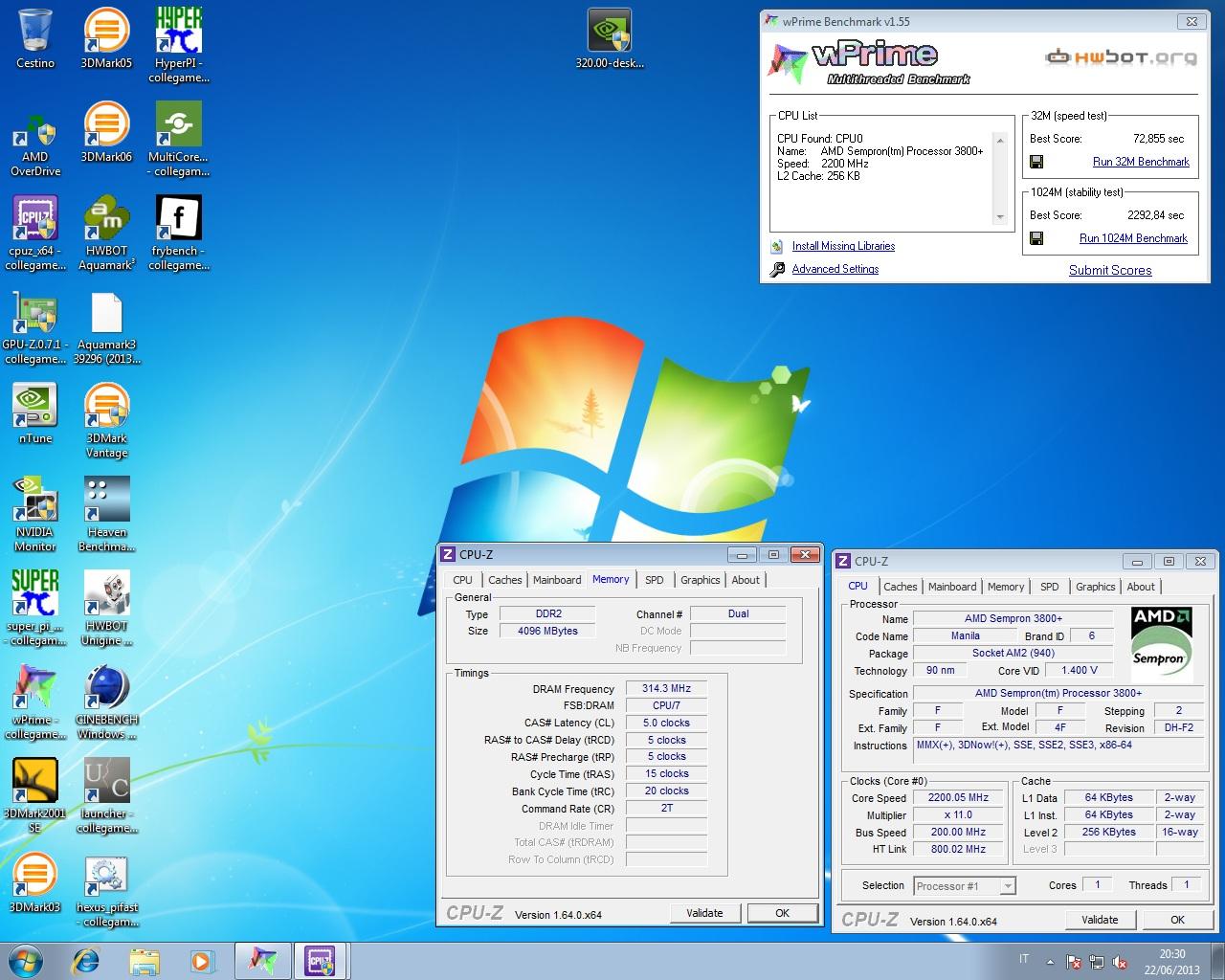Viewport: 1225px width, 980px height.
Task: Click the CPU List scrollbar up arrow
Action: coord(1000,141)
